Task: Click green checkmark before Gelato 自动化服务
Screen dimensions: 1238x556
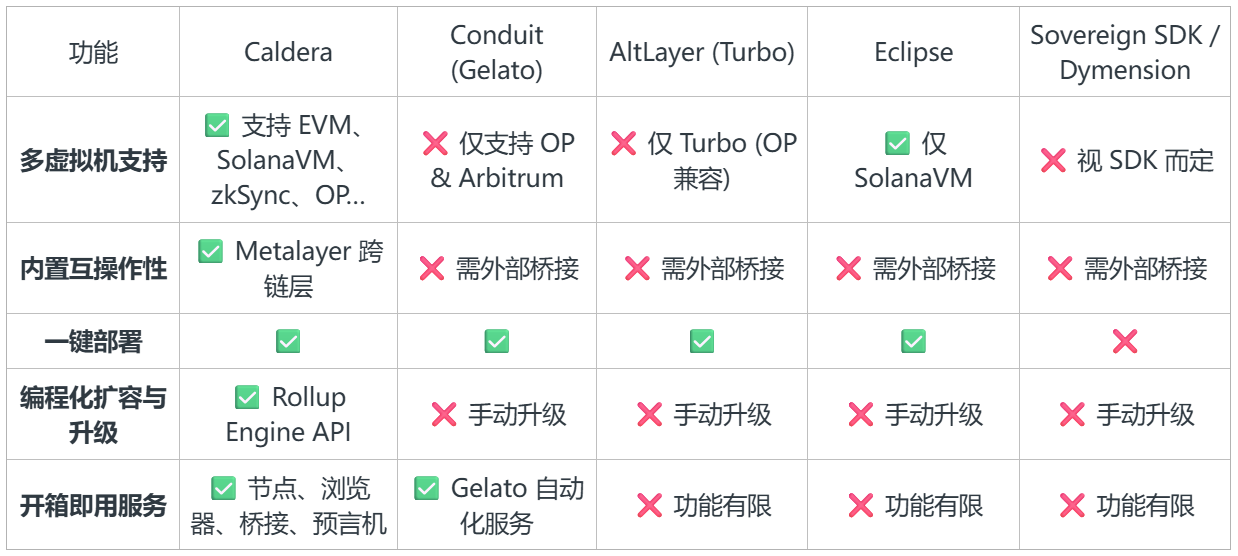Action: click(426, 489)
